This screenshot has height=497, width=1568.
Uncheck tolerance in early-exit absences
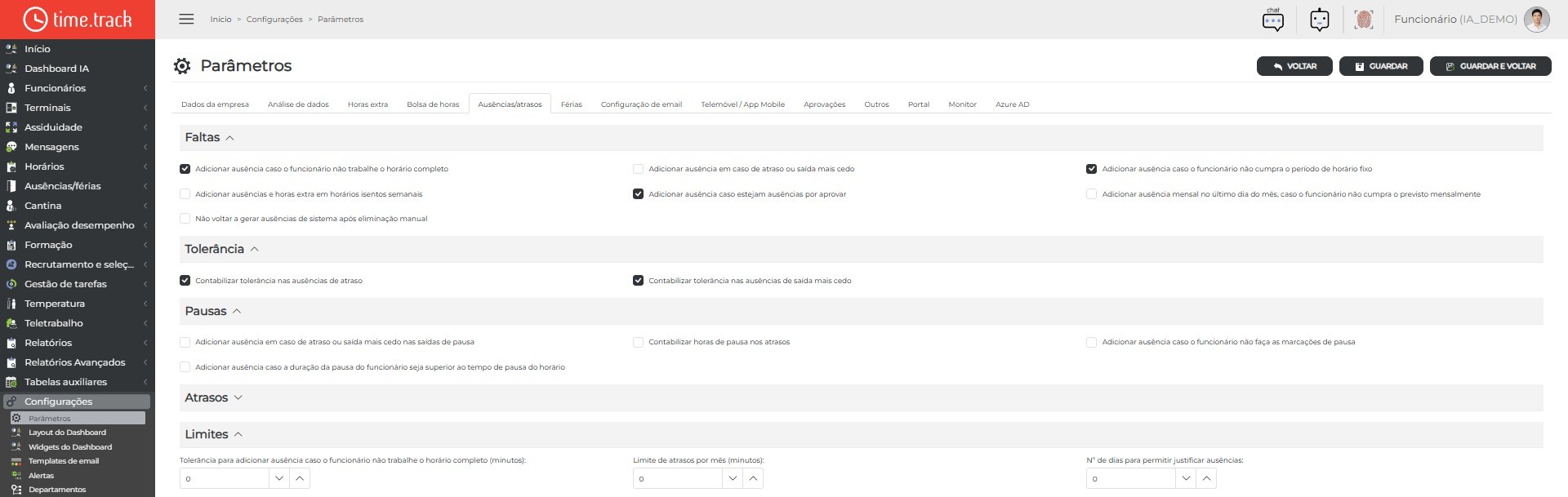tap(639, 281)
